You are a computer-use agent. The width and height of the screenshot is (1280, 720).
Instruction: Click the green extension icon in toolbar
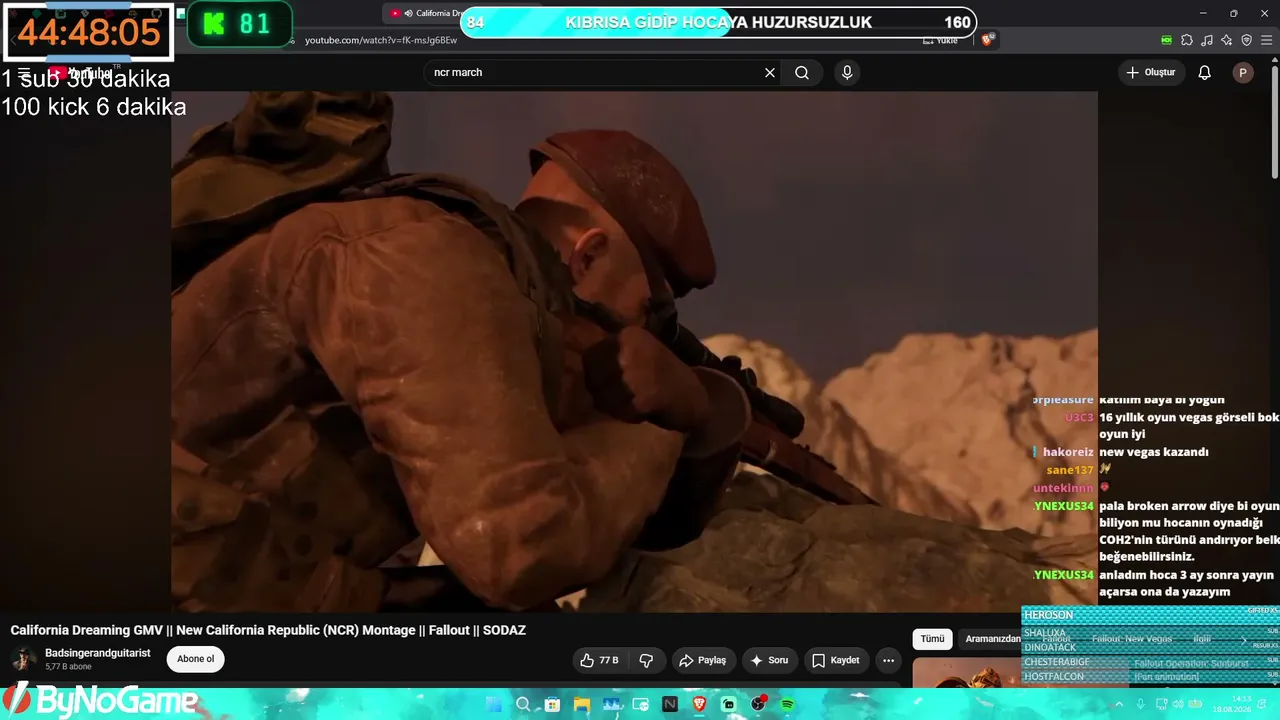[1167, 40]
